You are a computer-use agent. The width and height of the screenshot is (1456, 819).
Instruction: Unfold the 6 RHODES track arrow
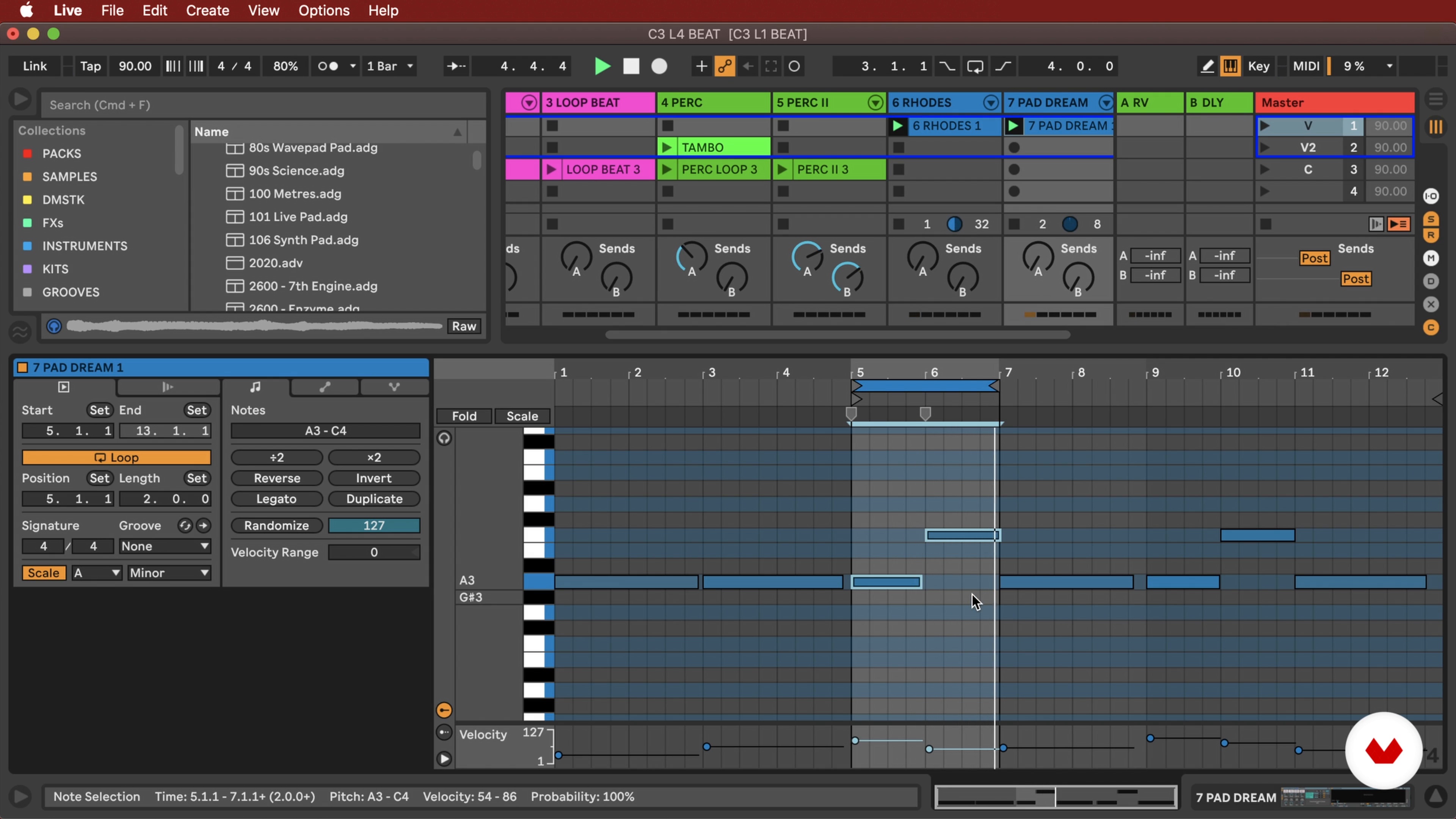pyautogui.click(x=990, y=103)
